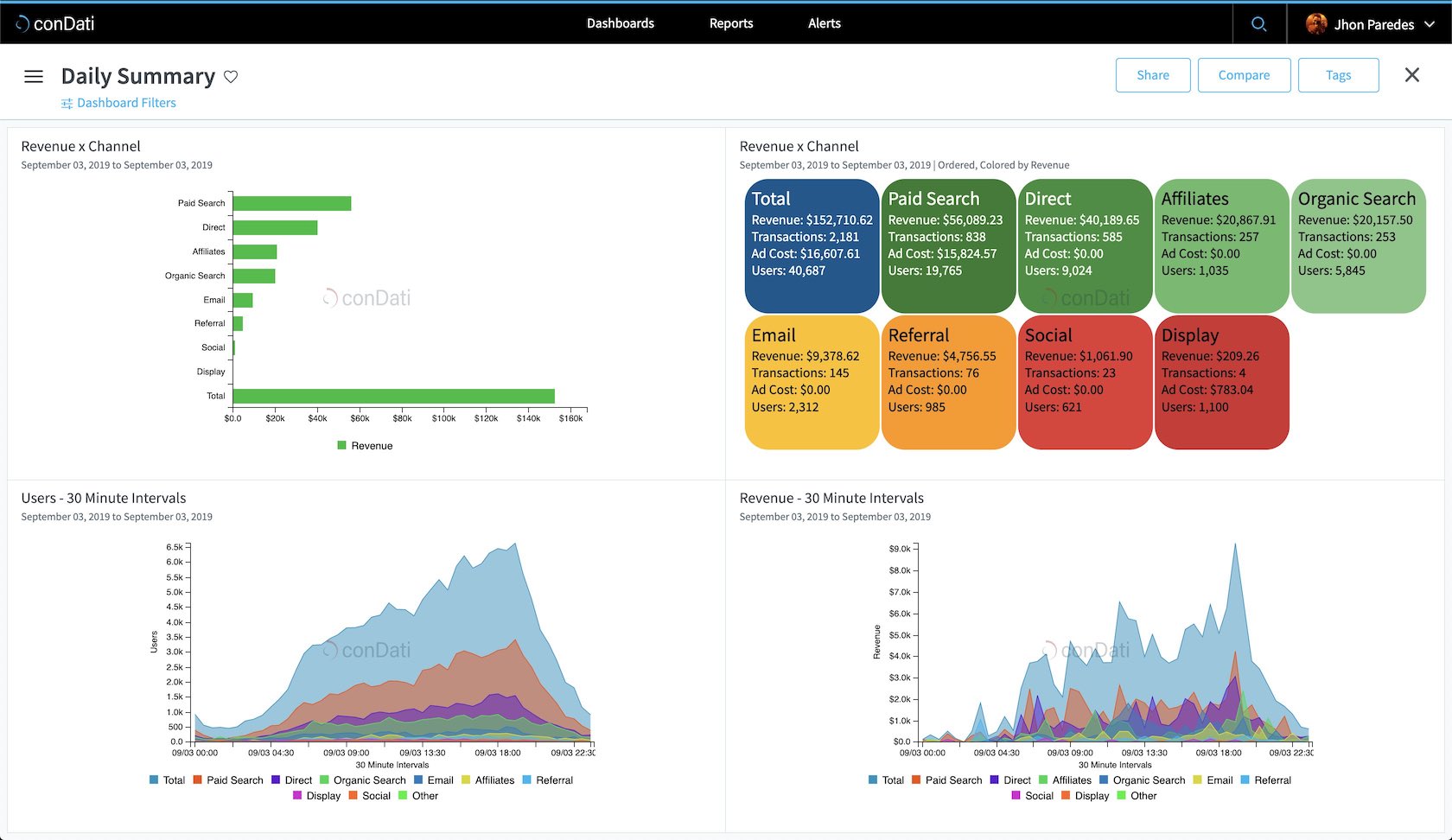Viewport: 1452px width, 840px height.
Task: Open the Tags button
Action: click(x=1338, y=75)
